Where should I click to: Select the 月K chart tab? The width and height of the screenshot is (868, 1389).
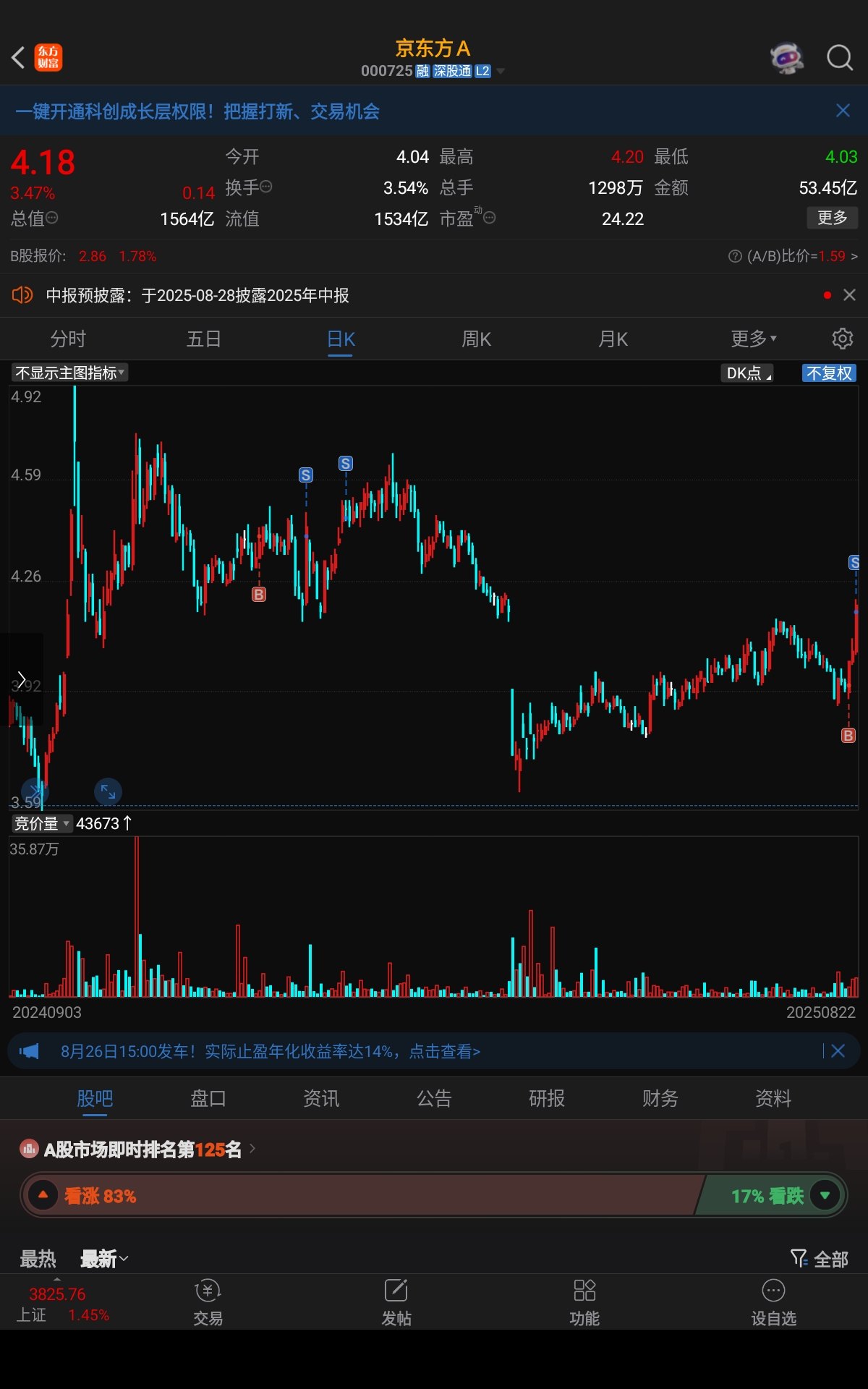pyautogui.click(x=613, y=339)
